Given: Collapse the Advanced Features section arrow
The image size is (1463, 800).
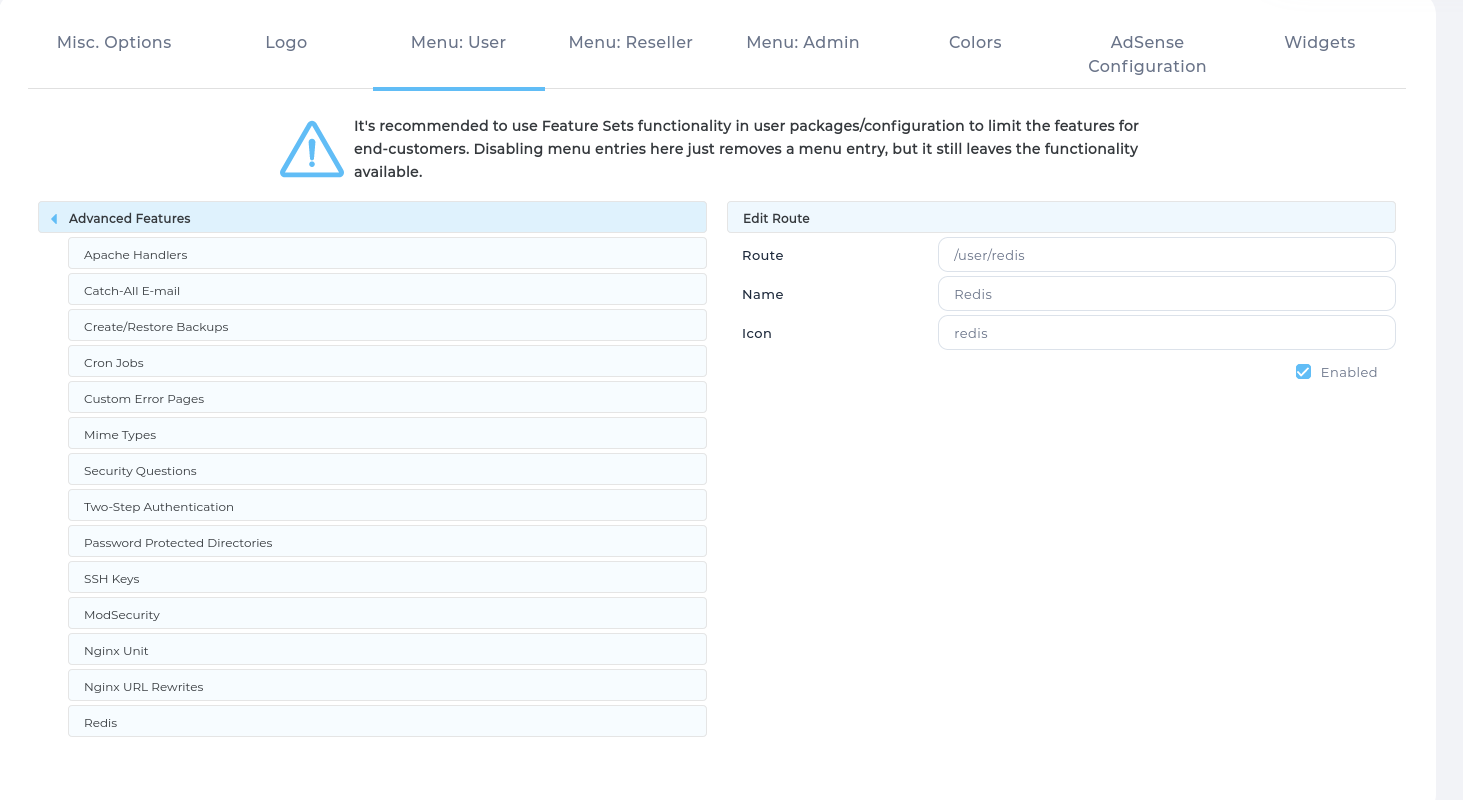Looking at the screenshot, I should coord(54,218).
